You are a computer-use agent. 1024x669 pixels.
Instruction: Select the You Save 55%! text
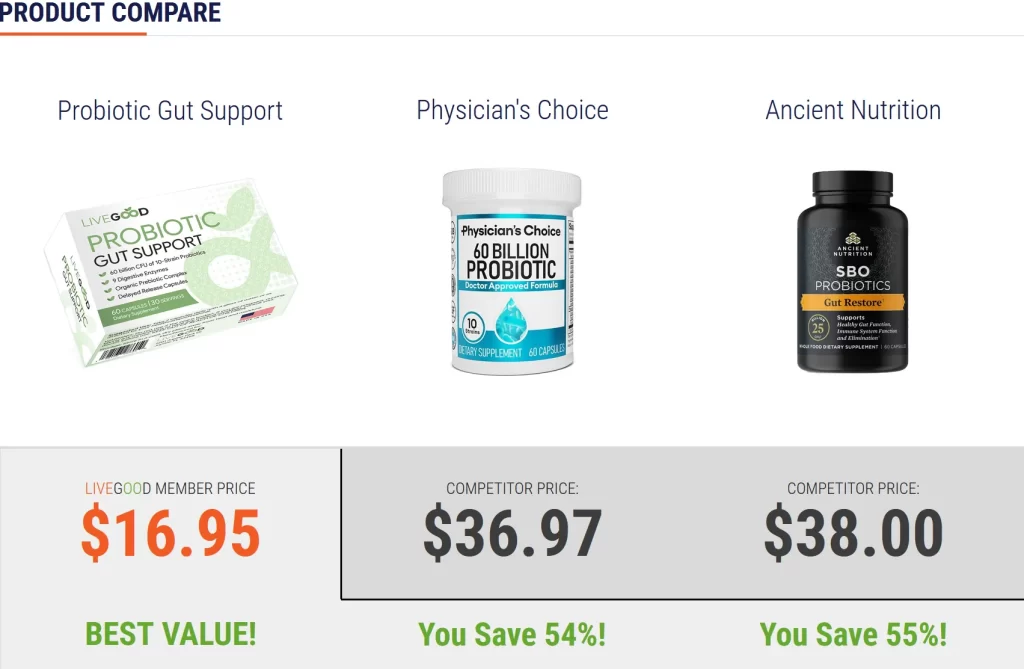tap(853, 634)
